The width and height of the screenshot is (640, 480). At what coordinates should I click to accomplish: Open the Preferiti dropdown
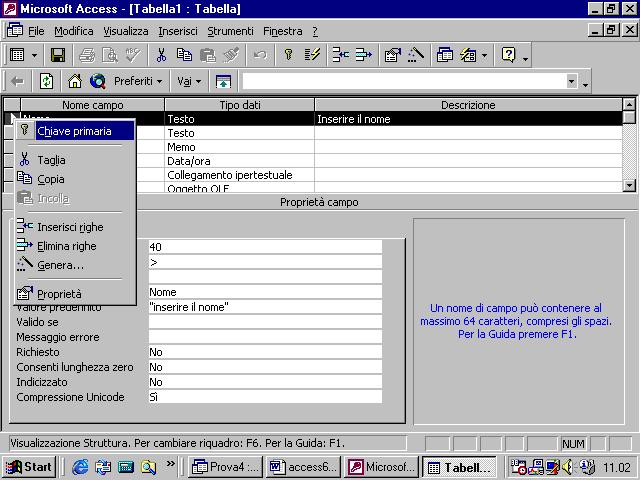138,82
